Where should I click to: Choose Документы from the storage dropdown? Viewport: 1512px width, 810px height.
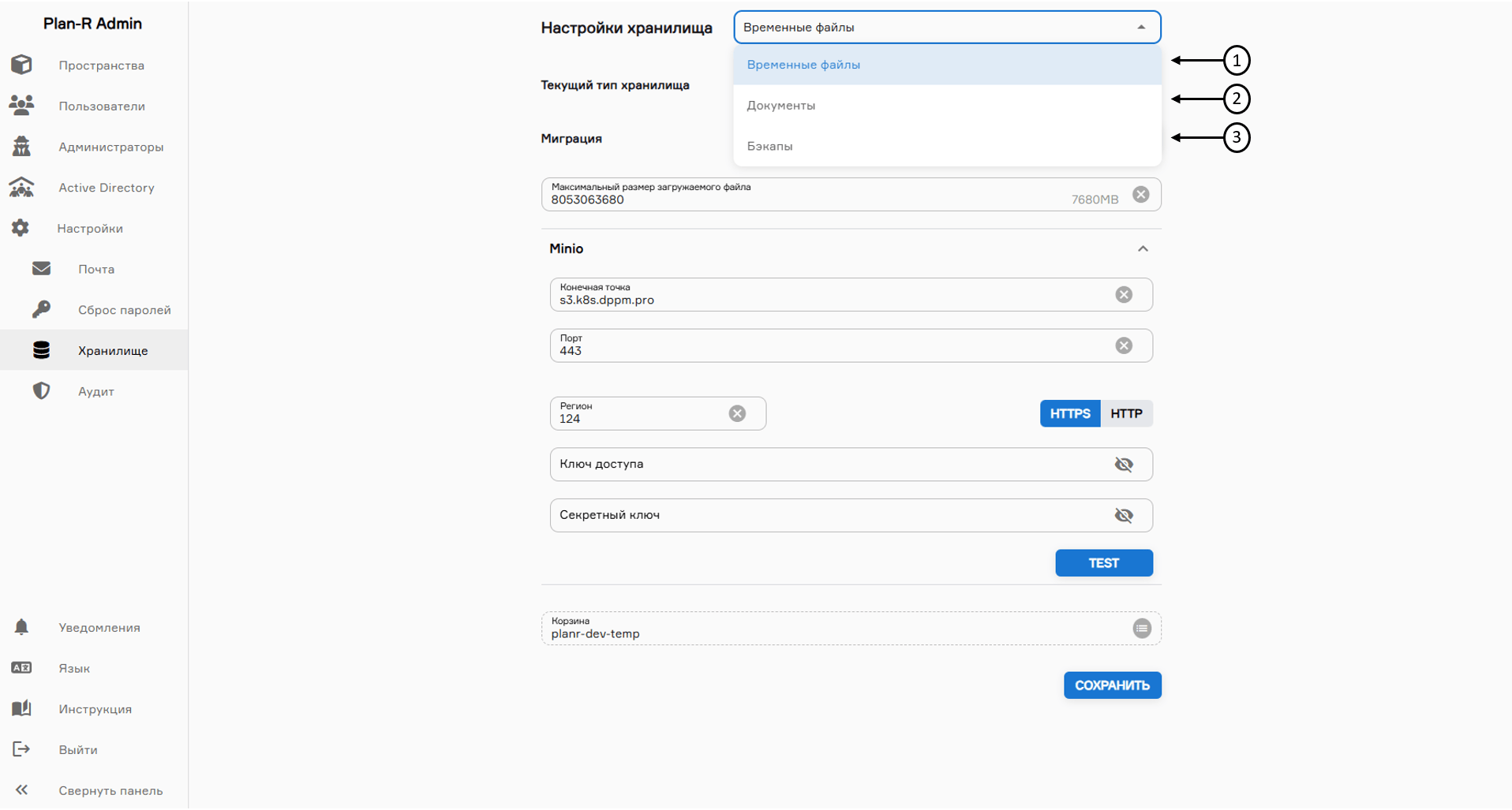click(781, 106)
